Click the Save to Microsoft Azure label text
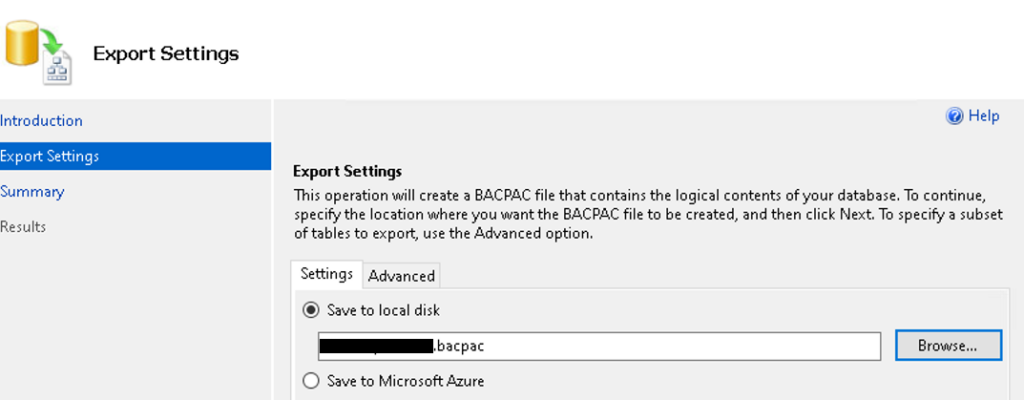 [406, 380]
